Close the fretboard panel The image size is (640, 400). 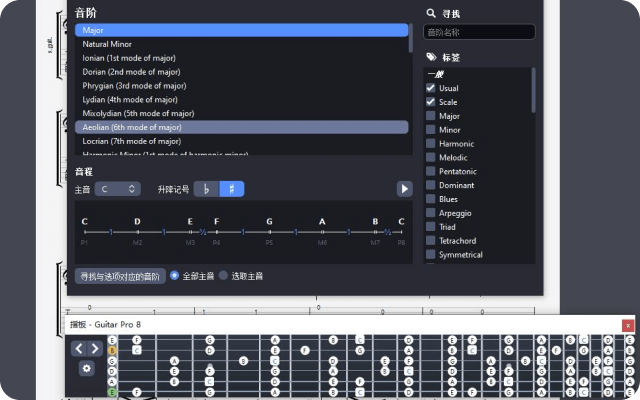(628, 325)
